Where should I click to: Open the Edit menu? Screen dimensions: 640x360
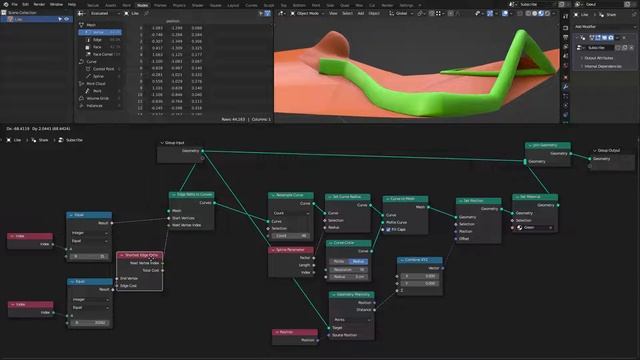[x=25, y=4]
